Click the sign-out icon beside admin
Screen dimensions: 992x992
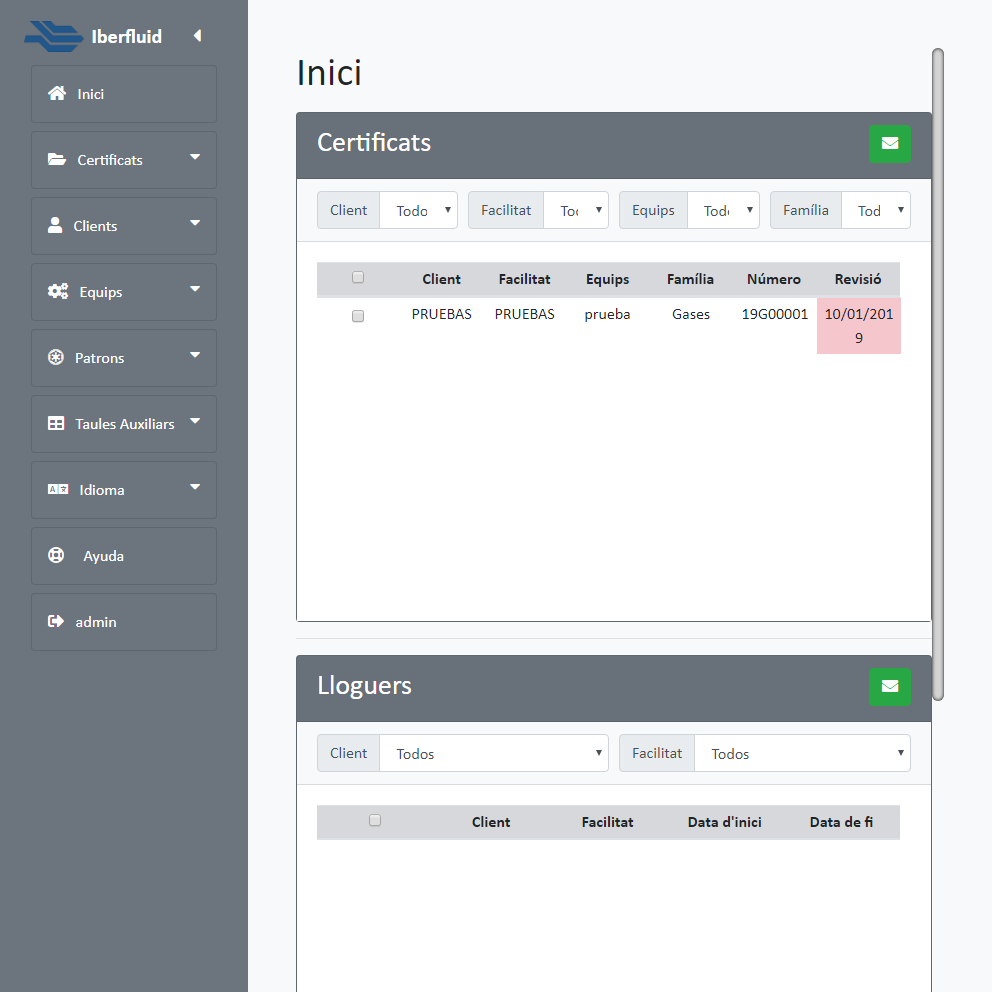click(56, 622)
